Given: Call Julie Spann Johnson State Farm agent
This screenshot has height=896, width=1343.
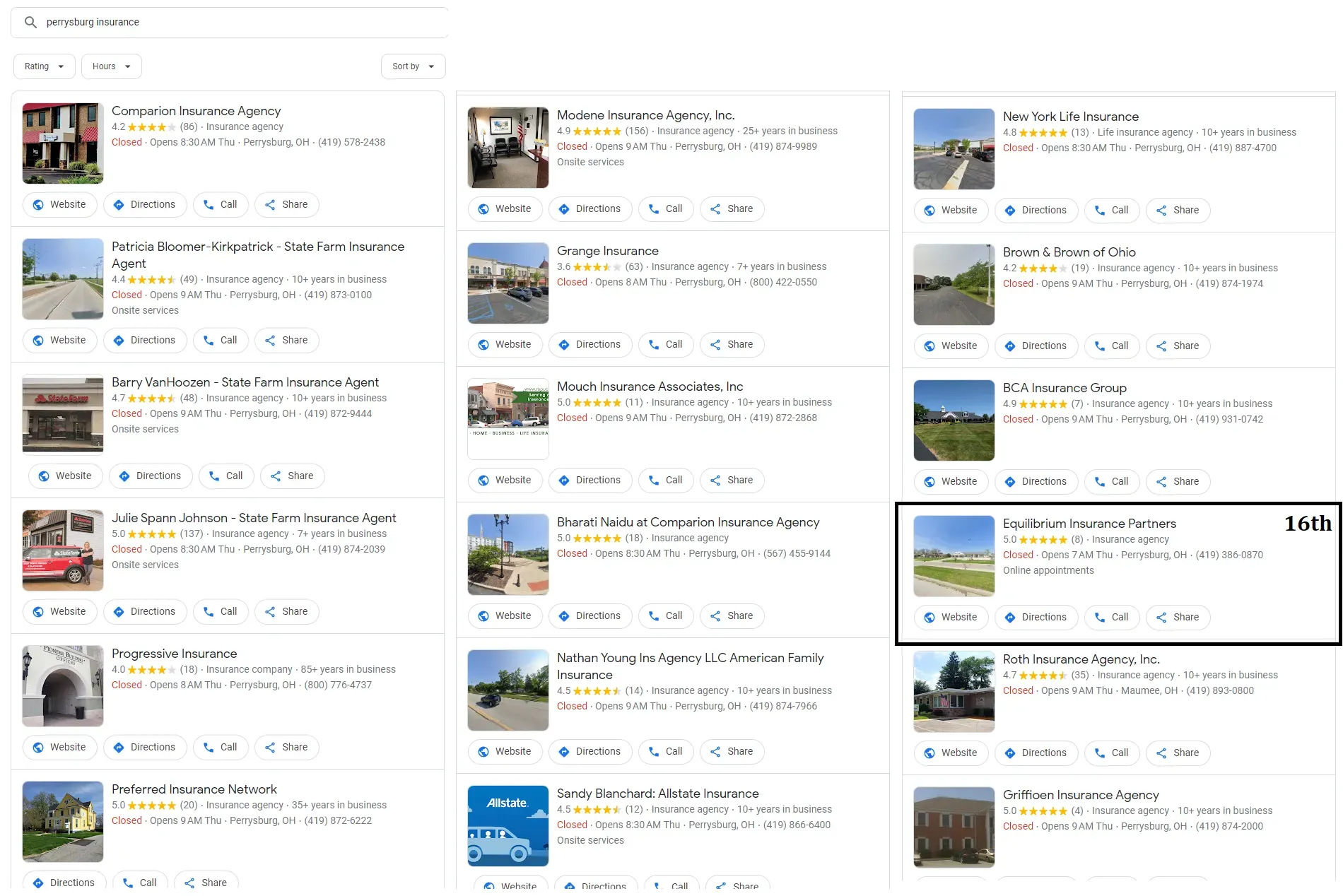Looking at the screenshot, I should coord(221,612).
